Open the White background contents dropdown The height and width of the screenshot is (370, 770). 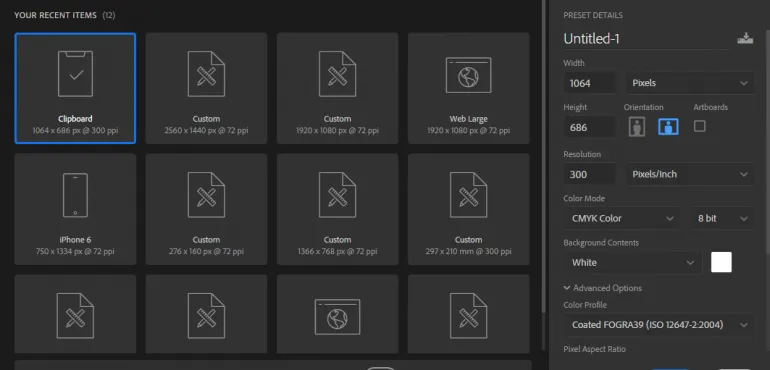(632, 263)
